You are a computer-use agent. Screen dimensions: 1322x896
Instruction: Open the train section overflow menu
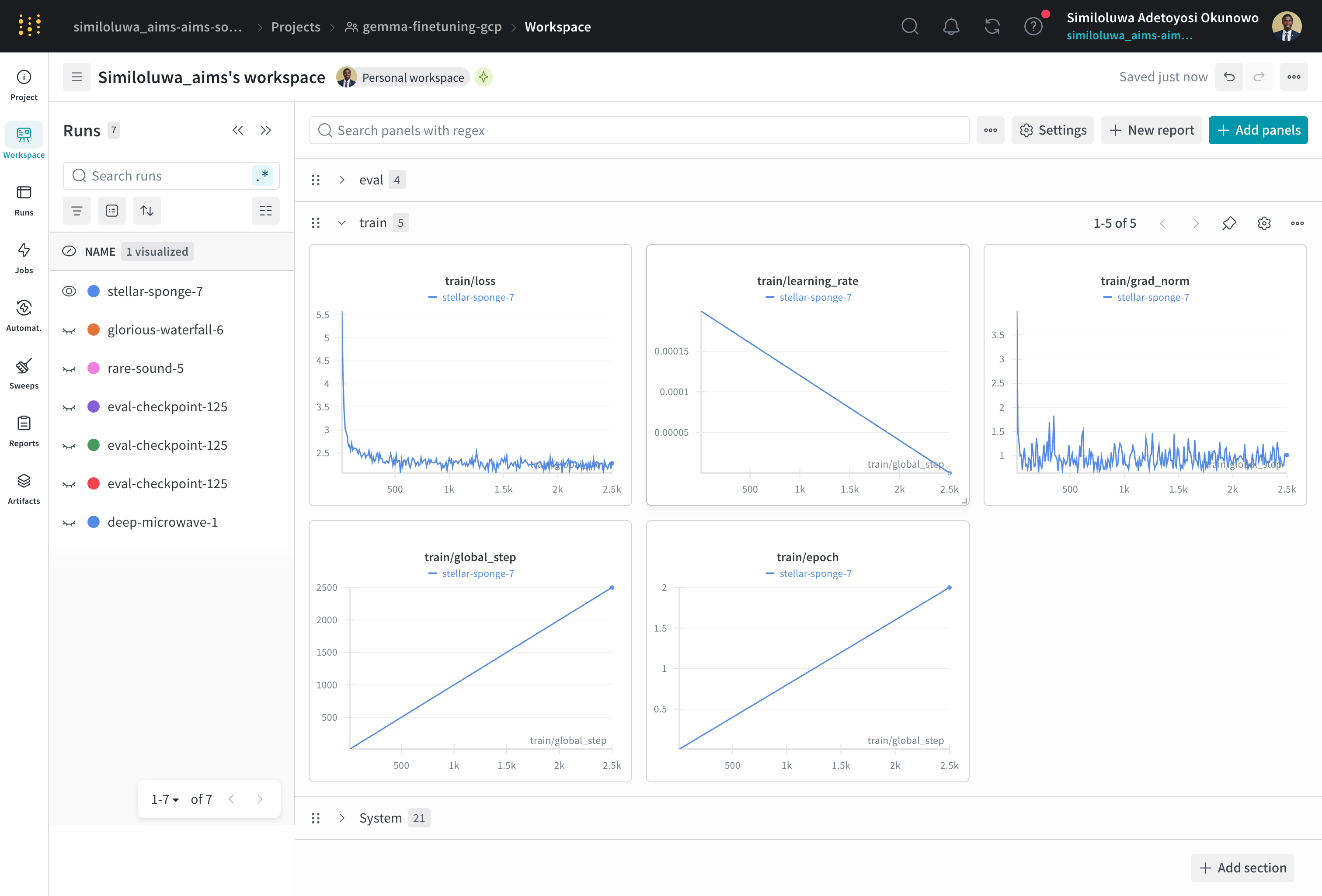(1298, 223)
